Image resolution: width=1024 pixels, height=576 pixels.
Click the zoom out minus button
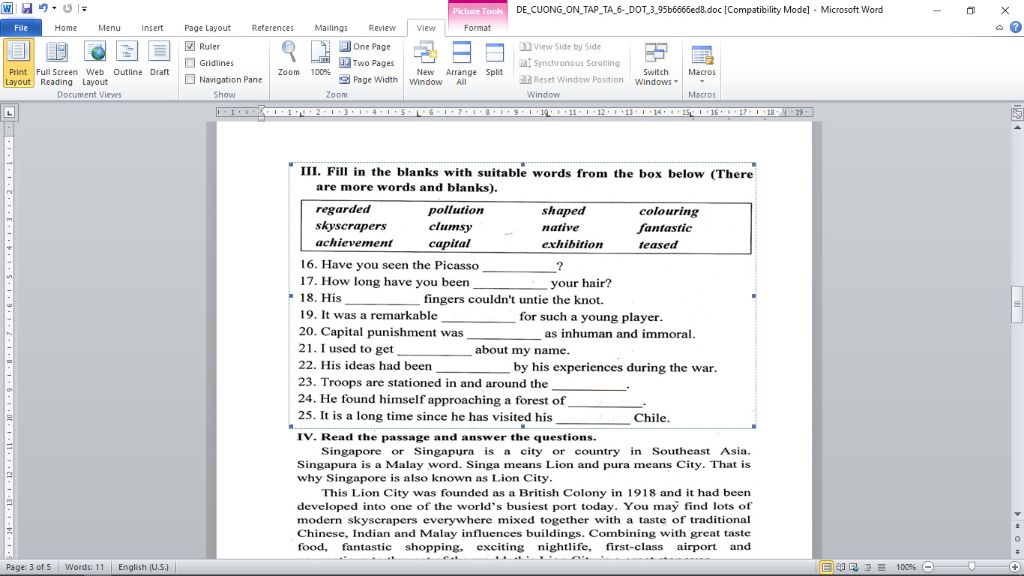[928, 567]
